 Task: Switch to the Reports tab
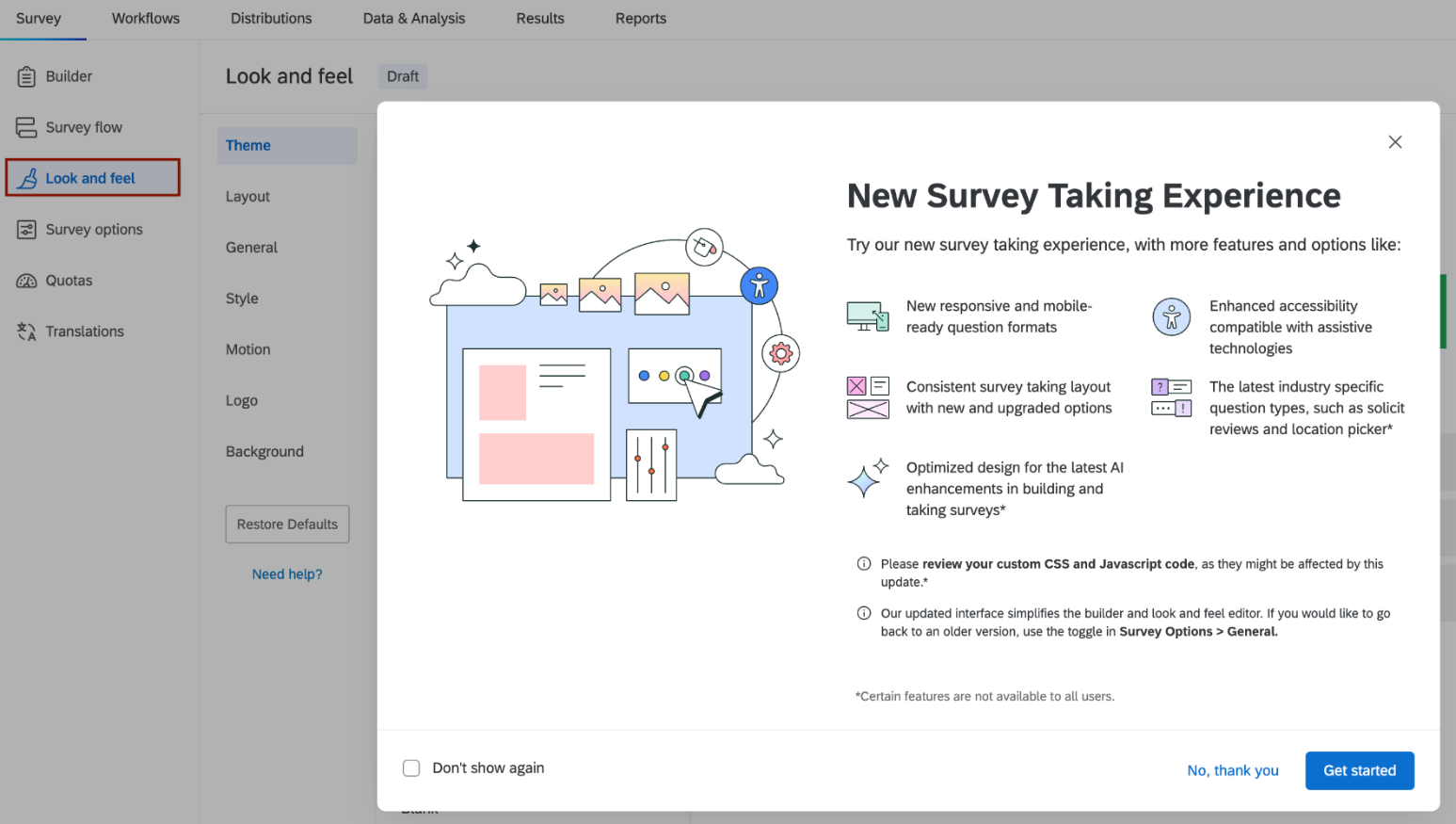640,18
